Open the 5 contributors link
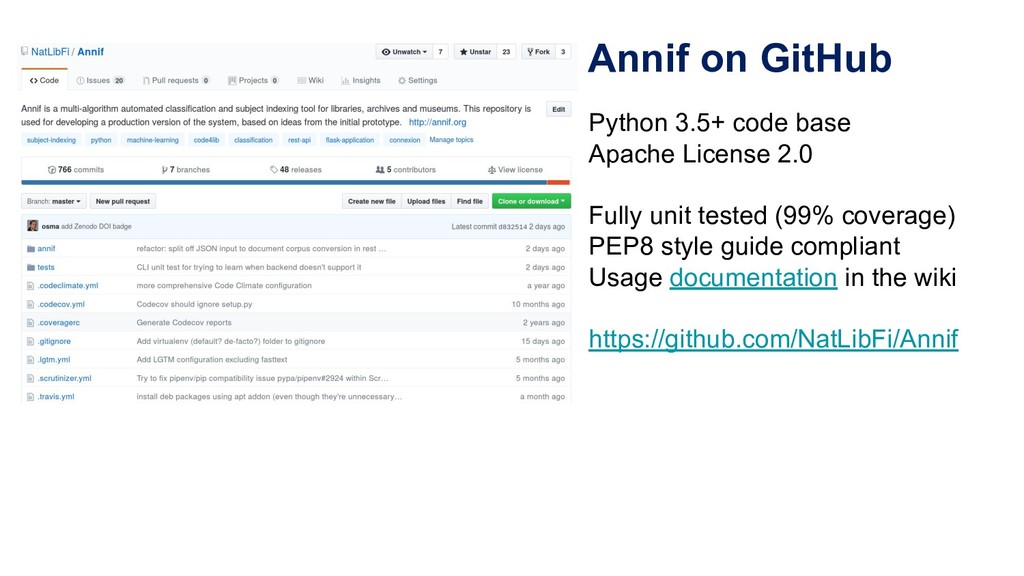Viewport: 1024px width, 576px height. [406, 169]
